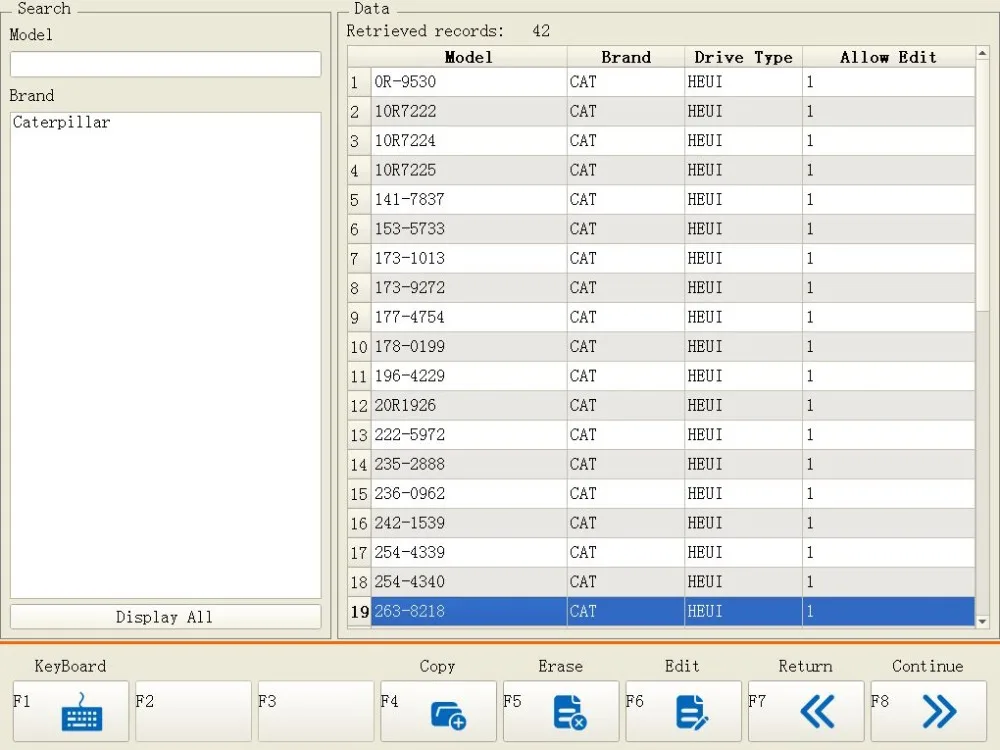Type in the Model search field
The width and height of the screenshot is (1000, 750).
tap(165, 65)
